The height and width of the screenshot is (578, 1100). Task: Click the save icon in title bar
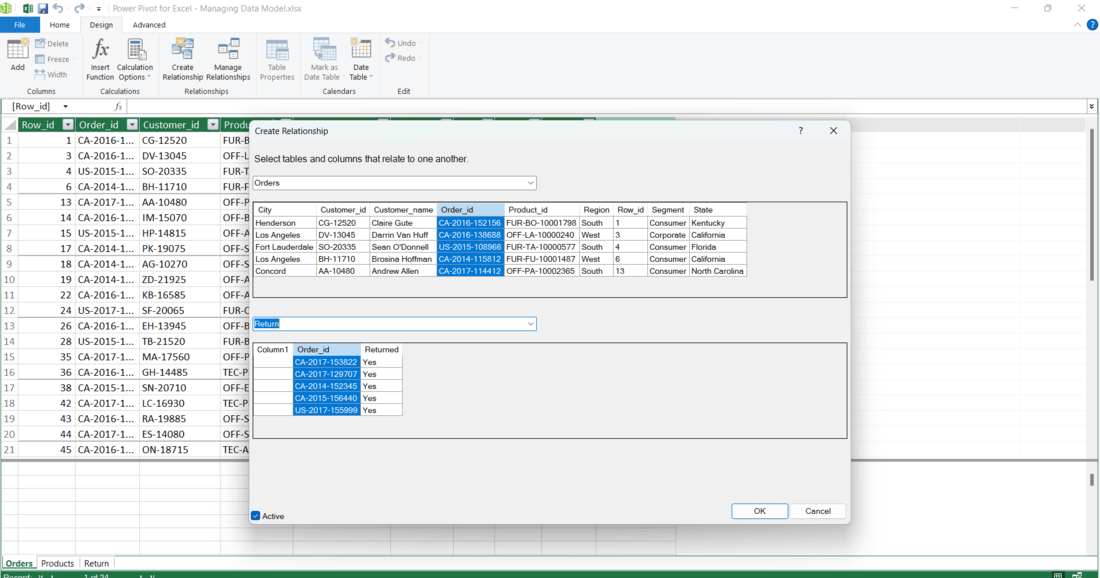coord(42,8)
